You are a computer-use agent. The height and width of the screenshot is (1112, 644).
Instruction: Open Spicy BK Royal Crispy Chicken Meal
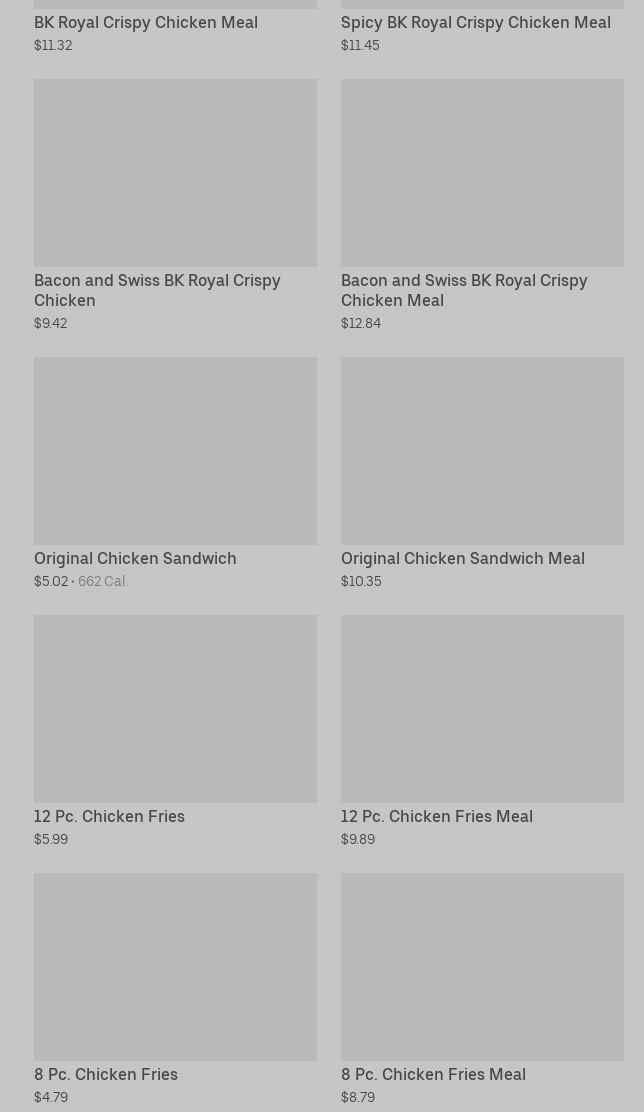coord(475,22)
